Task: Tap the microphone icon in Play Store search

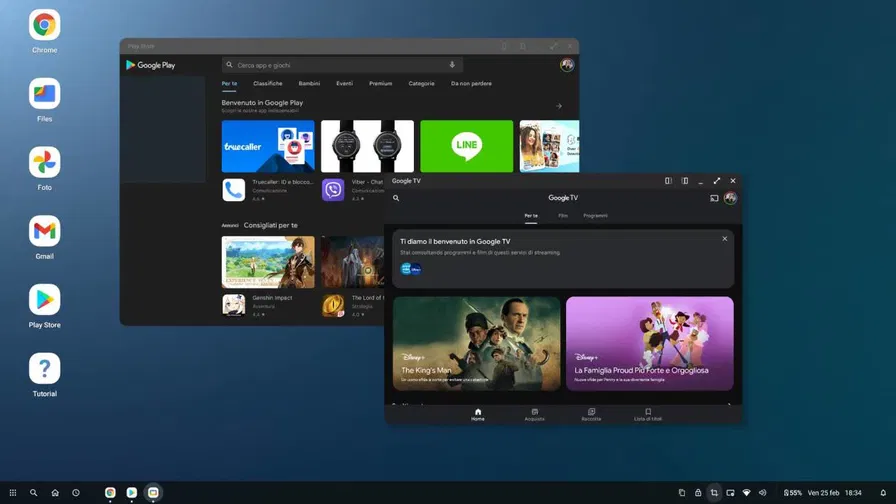Action: click(x=452, y=65)
